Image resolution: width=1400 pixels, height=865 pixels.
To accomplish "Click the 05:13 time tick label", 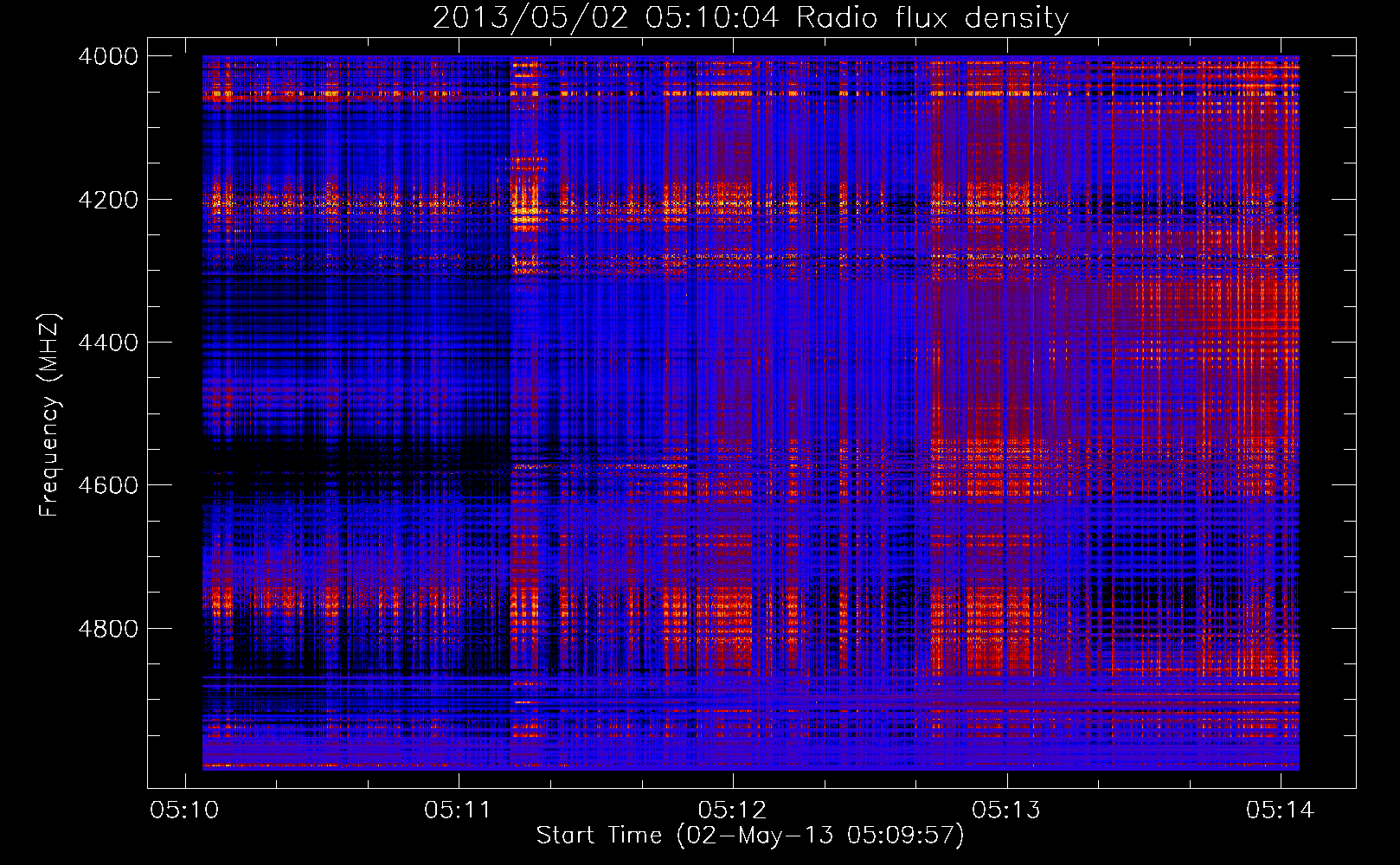I will point(1006,810).
